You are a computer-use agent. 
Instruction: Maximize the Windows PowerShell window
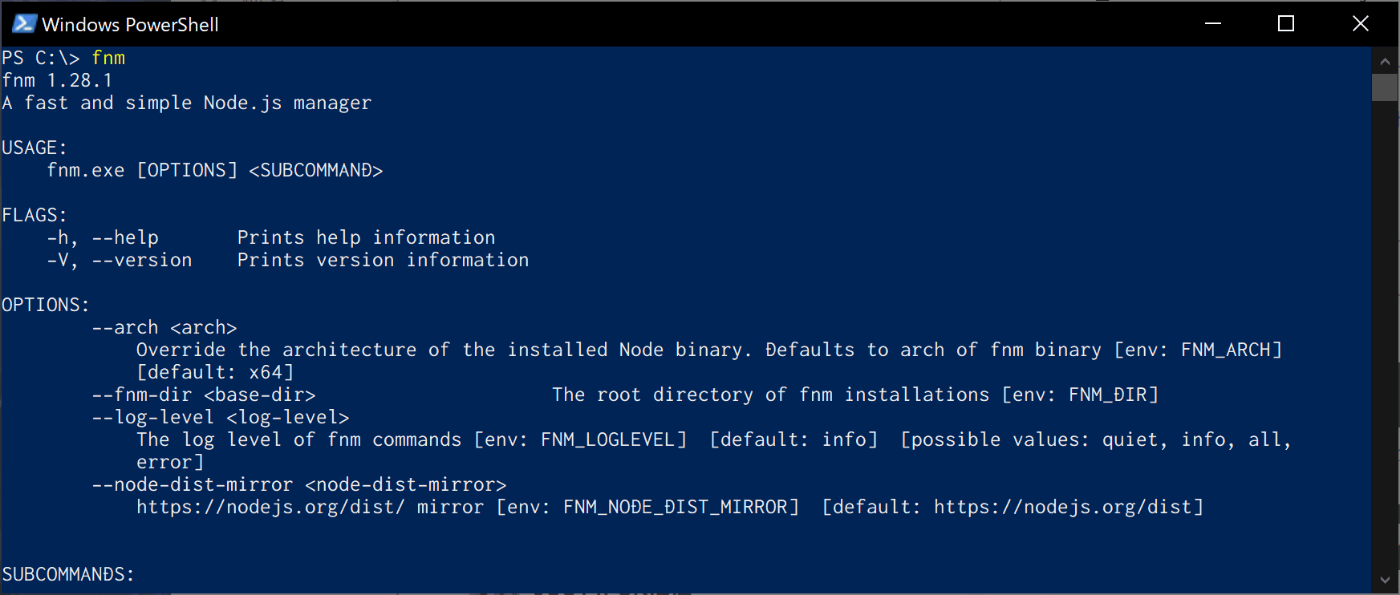click(1287, 23)
